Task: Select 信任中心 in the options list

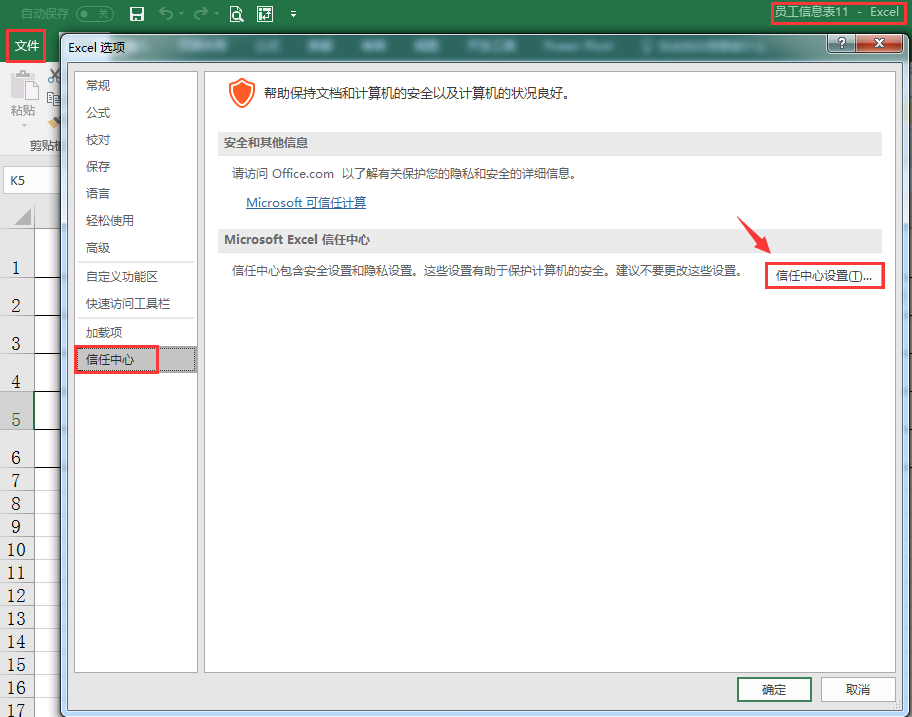Action: 136,359
